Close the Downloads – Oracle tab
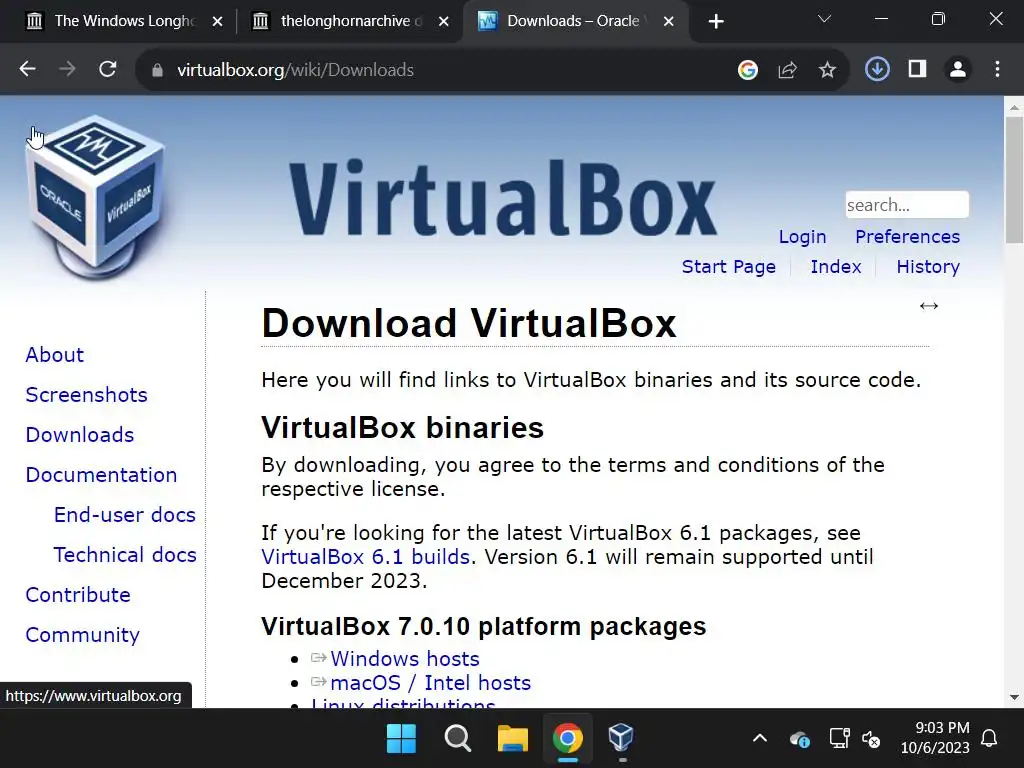The width and height of the screenshot is (1024, 768). (x=669, y=22)
